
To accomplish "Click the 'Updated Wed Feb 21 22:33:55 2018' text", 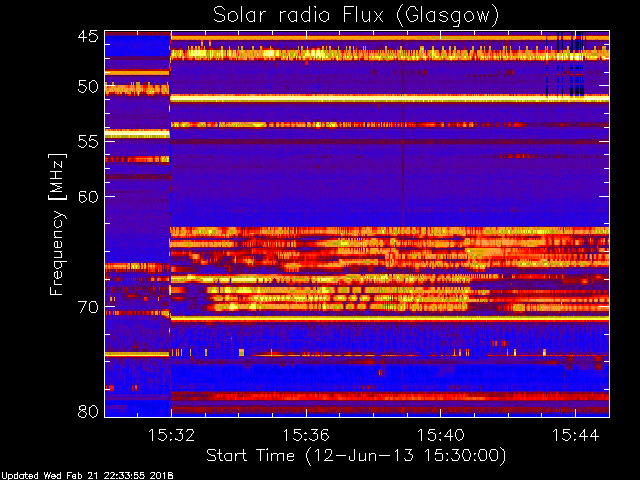I will pyautogui.click(x=87, y=476).
